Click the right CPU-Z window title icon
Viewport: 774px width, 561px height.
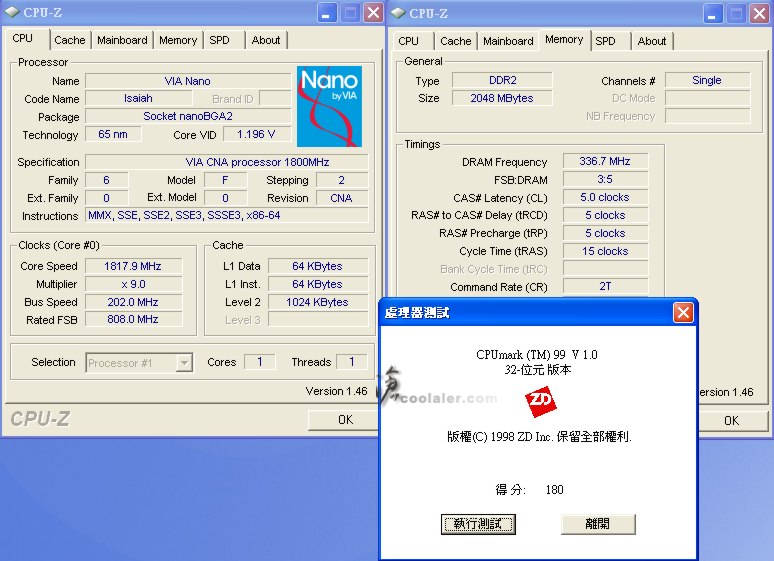pyautogui.click(x=398, y=13)
